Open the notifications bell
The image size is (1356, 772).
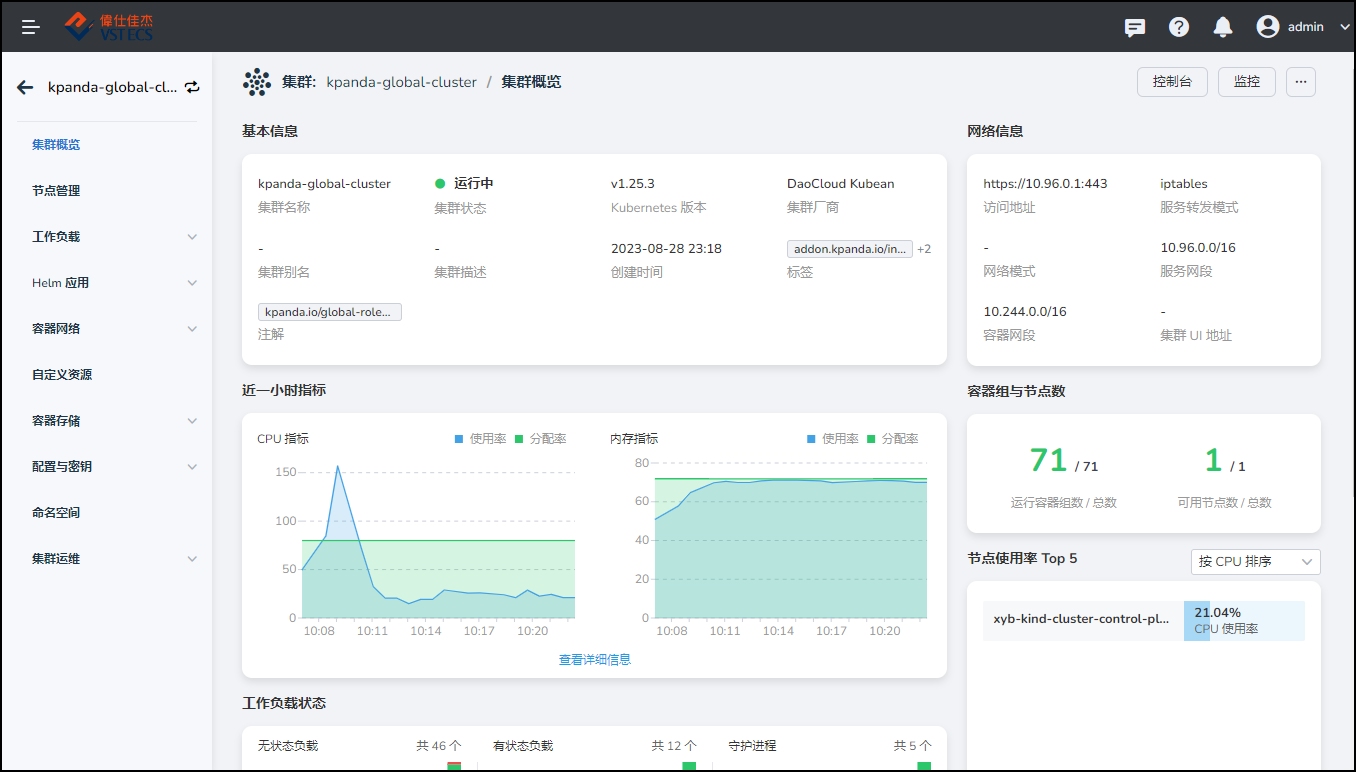click(1223, 27)
